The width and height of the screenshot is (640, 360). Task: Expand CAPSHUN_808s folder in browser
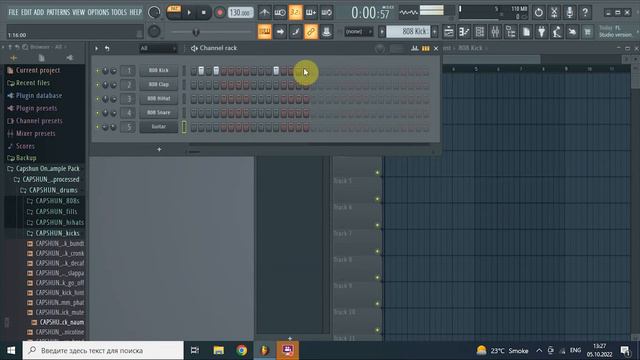click(x=53, y=201)
